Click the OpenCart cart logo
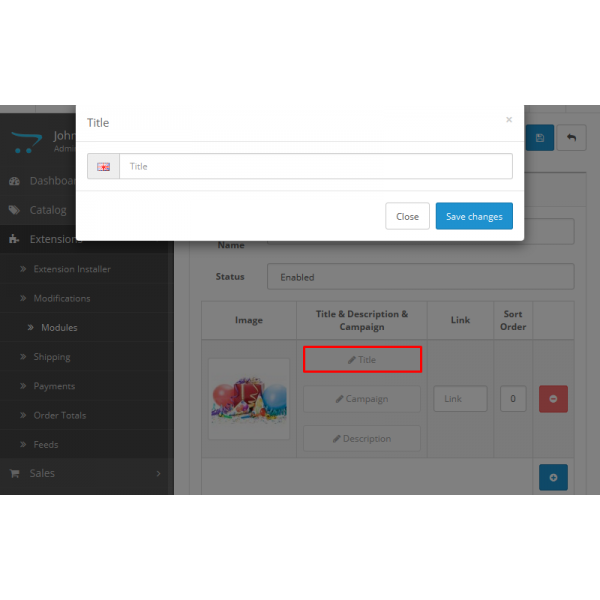The width and height of the screenshot is (600, 600). tap(26, 142)
